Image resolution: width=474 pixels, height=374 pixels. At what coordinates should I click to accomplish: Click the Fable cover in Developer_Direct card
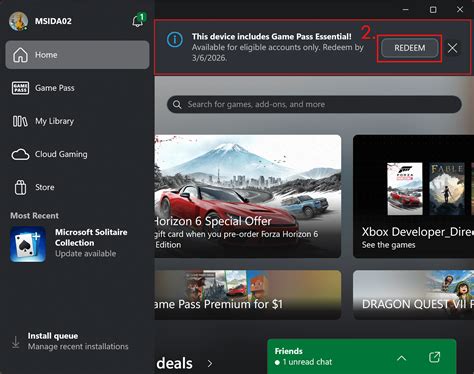click(x=447, y=189)
